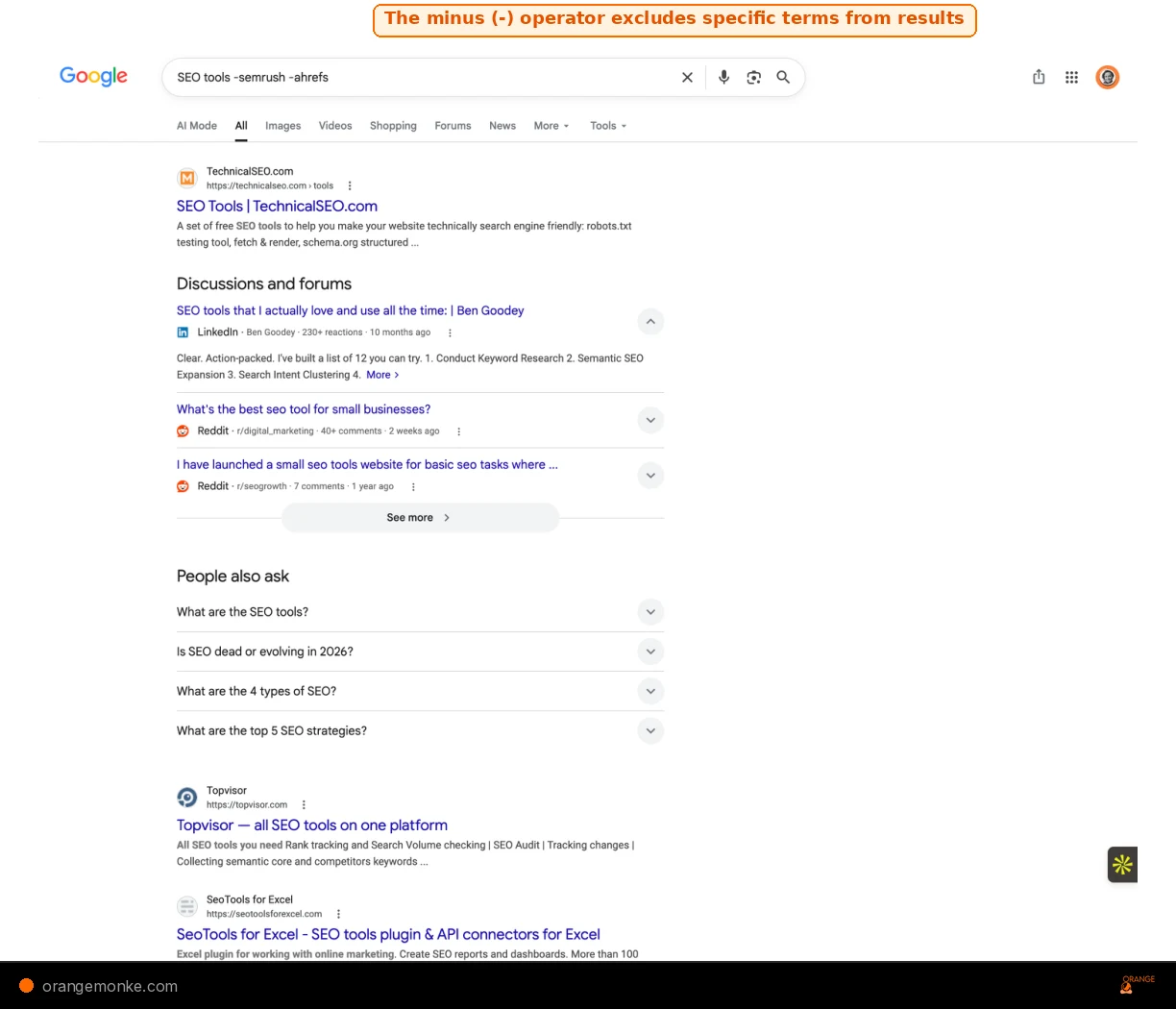Click the https://topvisor.com URL text

[x=247, y=805]
